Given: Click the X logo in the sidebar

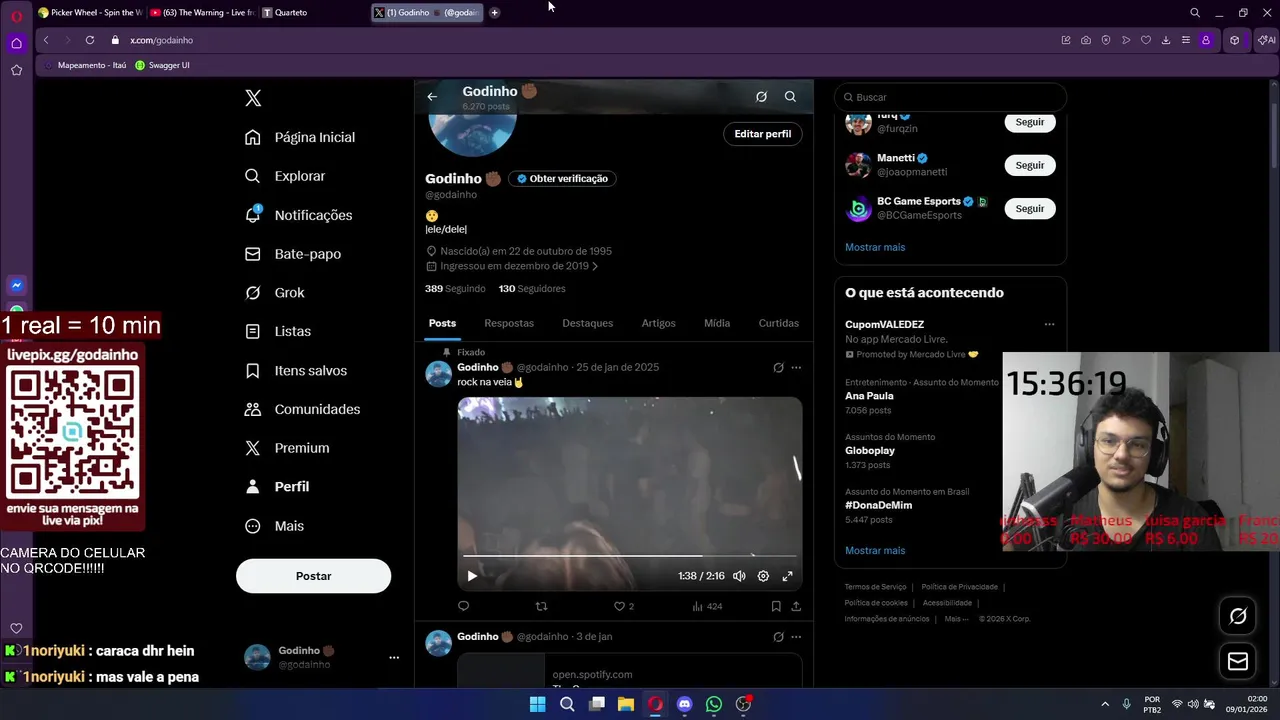Looking at the screenshot, I should point(253,98).
